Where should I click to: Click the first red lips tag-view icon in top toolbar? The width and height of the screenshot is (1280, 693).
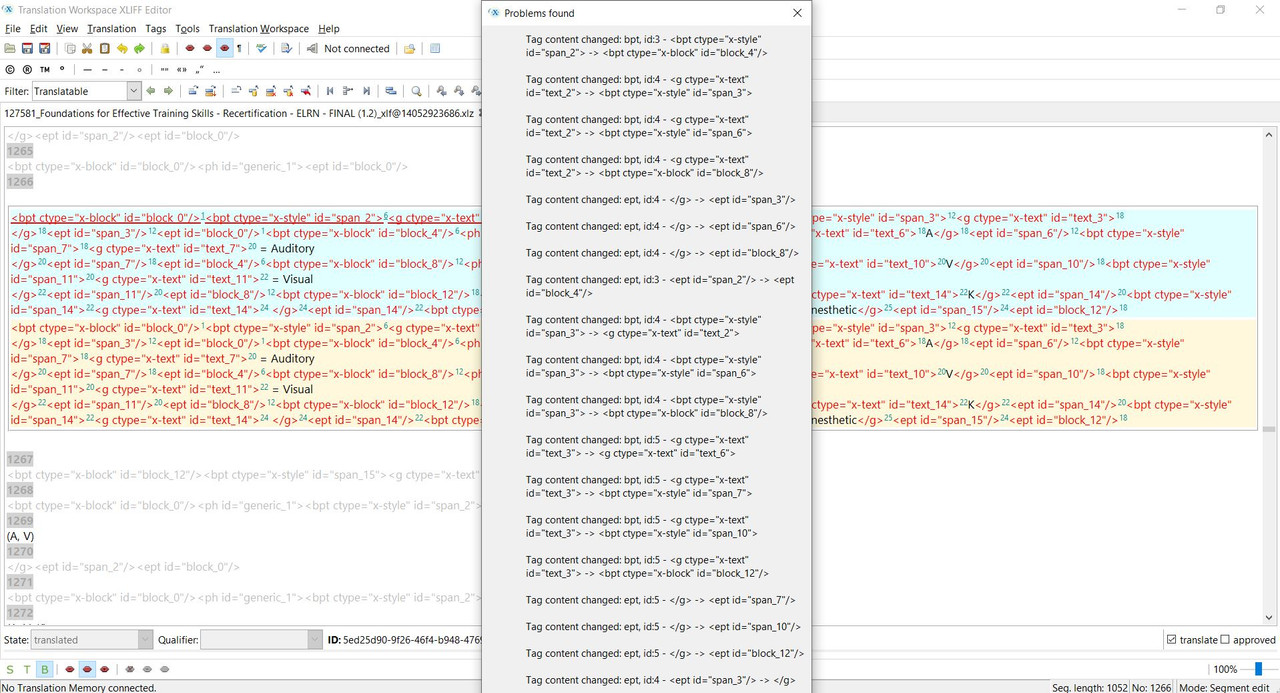pyautogui.click(x=190, y=48)
